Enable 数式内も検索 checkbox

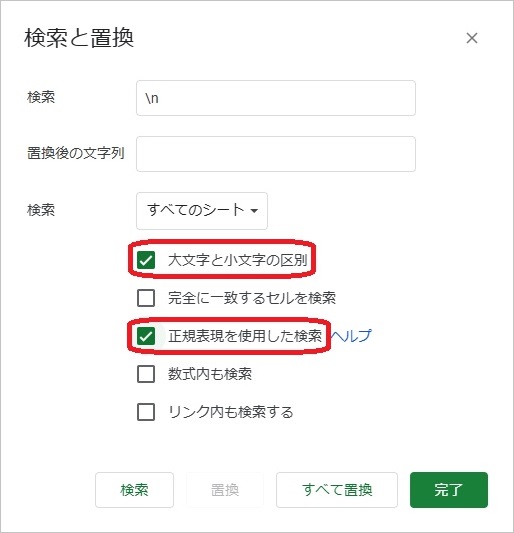[146, 374]
